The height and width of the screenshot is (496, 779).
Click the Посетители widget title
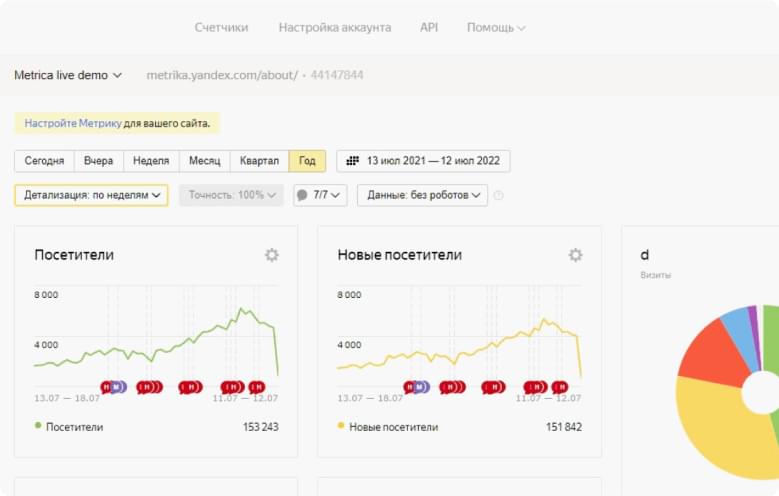74,255
